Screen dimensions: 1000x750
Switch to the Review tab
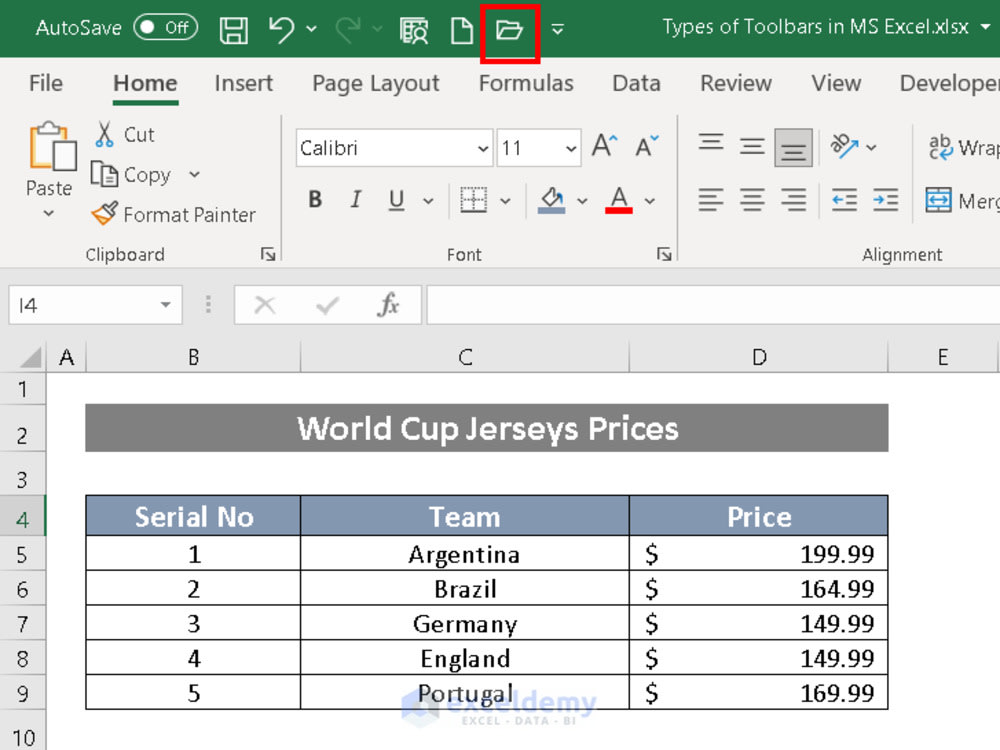tap(736, 83)
